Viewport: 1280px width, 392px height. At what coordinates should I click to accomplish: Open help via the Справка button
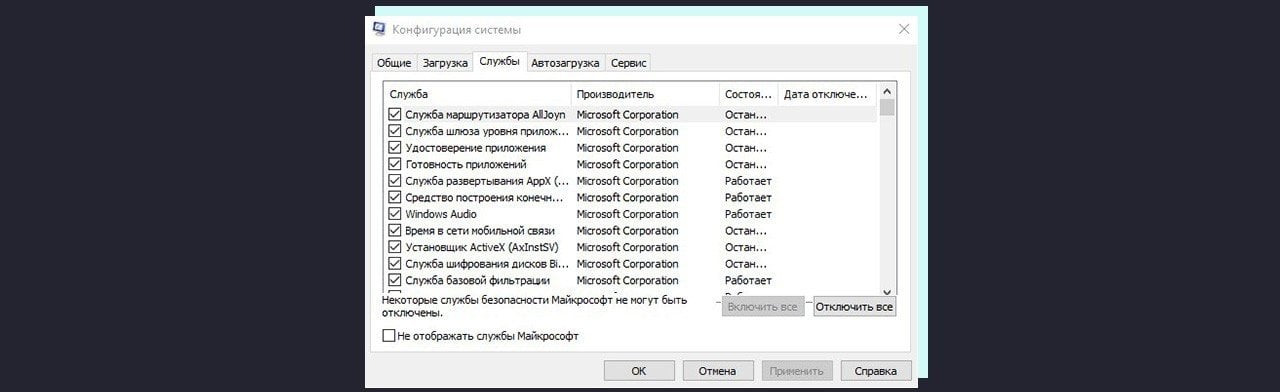(876, 371)
